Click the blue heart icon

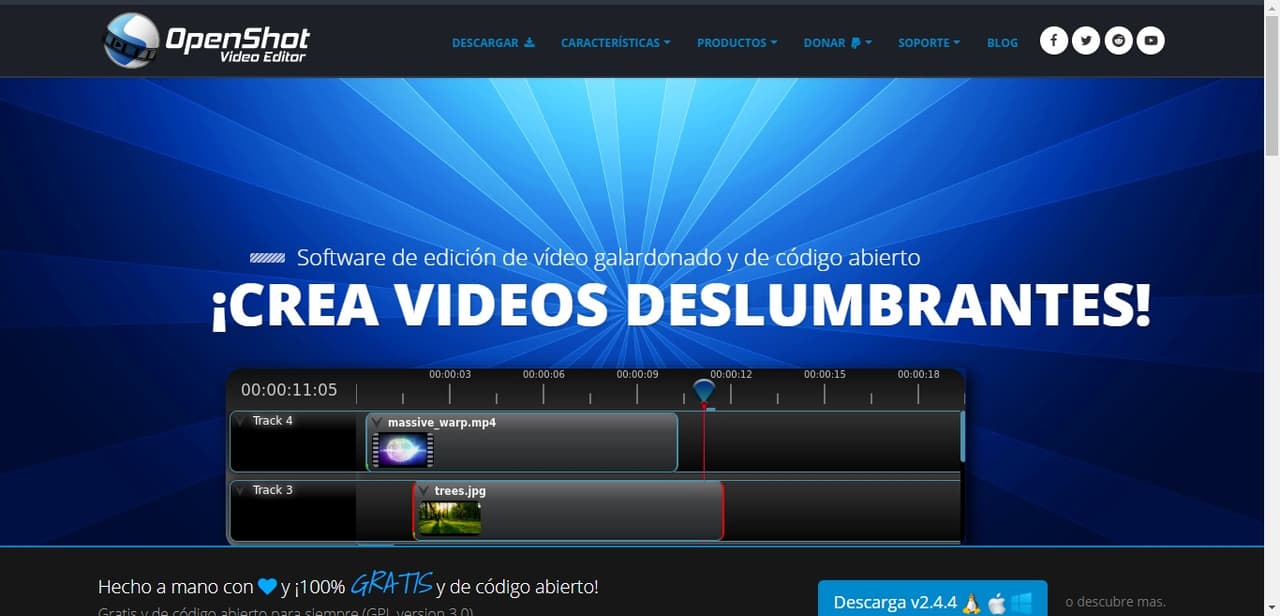[x=267, y=587]
